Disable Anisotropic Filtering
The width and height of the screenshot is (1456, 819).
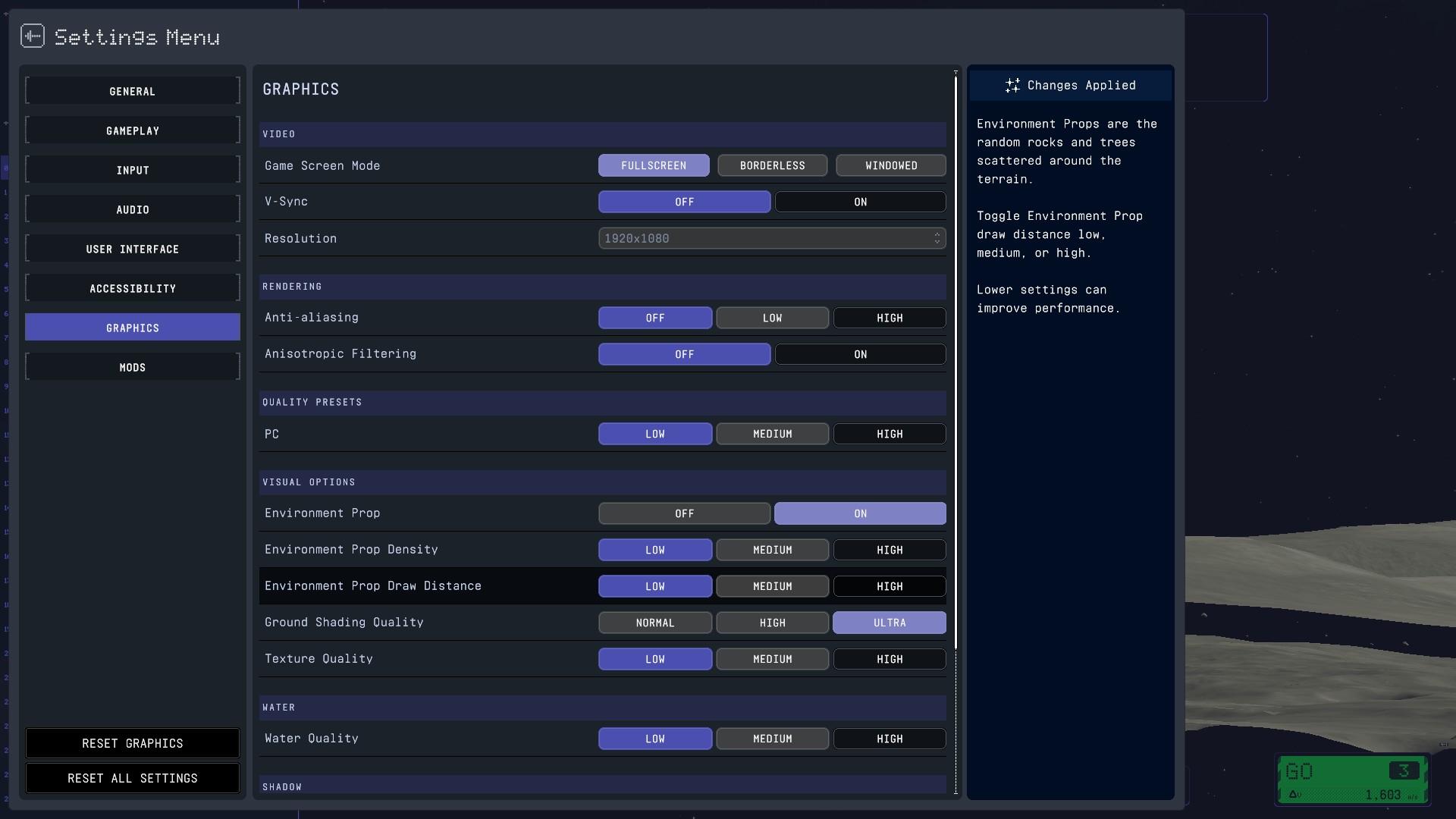(684, 354)
